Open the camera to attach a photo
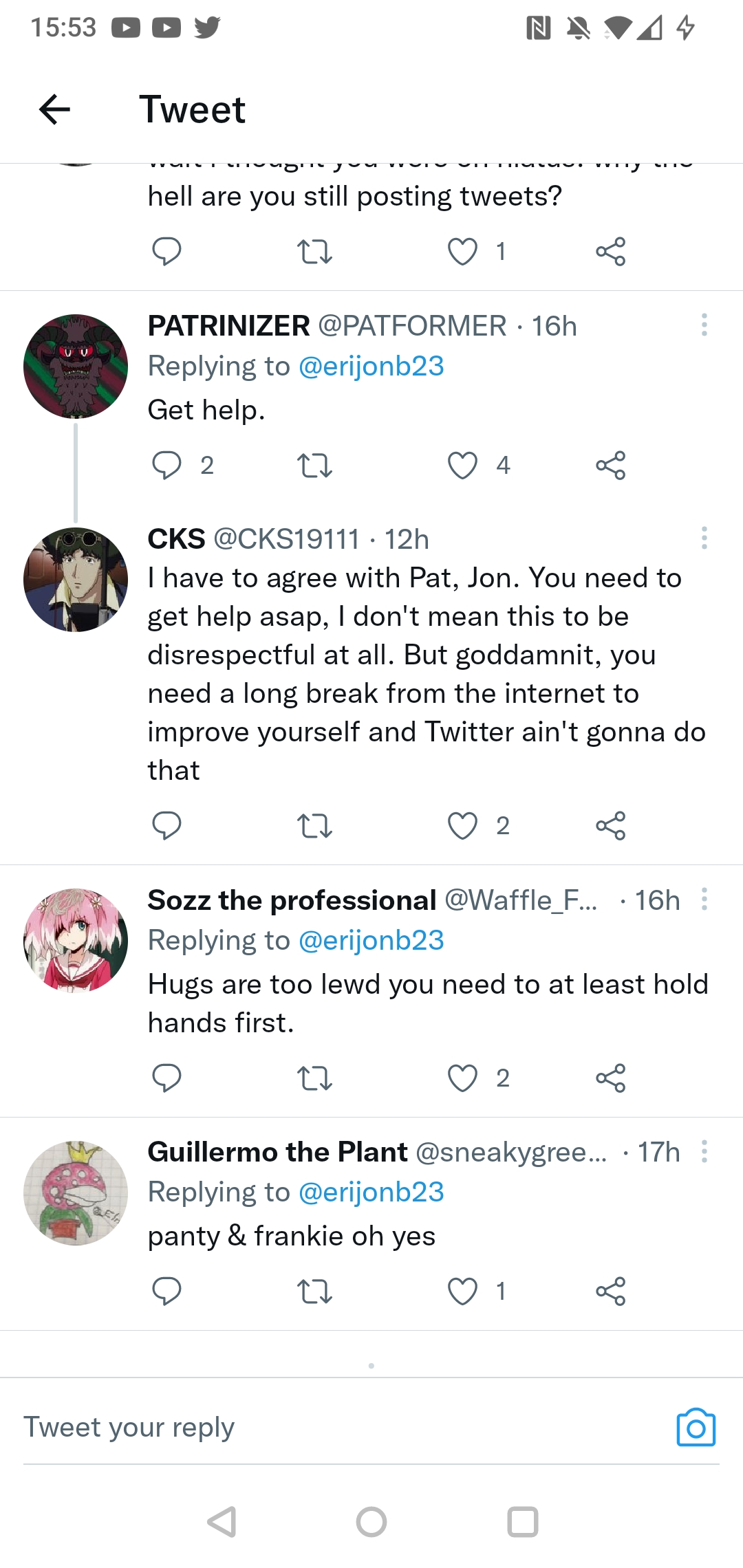 696,1428
